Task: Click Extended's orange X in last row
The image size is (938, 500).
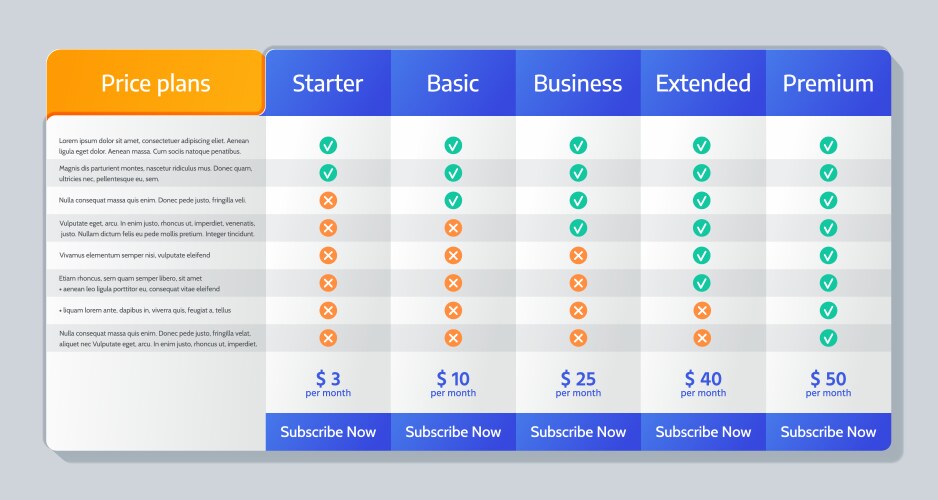Action: [702, 338]
